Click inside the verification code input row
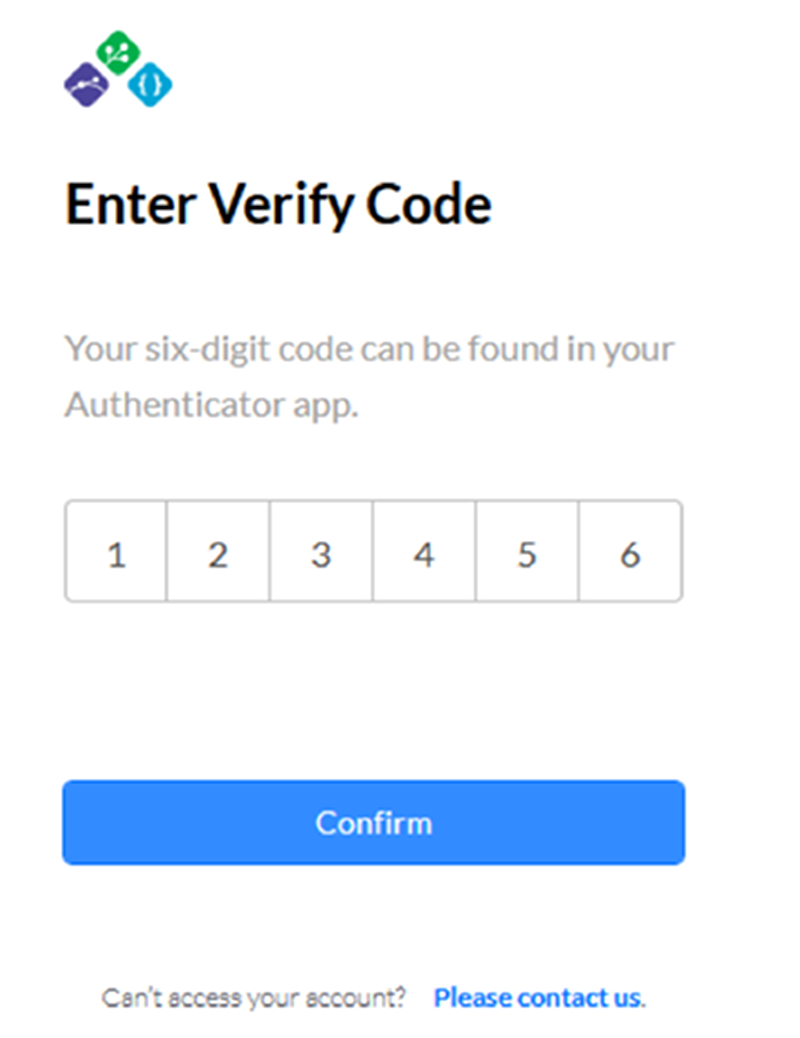 pos(374,551)
